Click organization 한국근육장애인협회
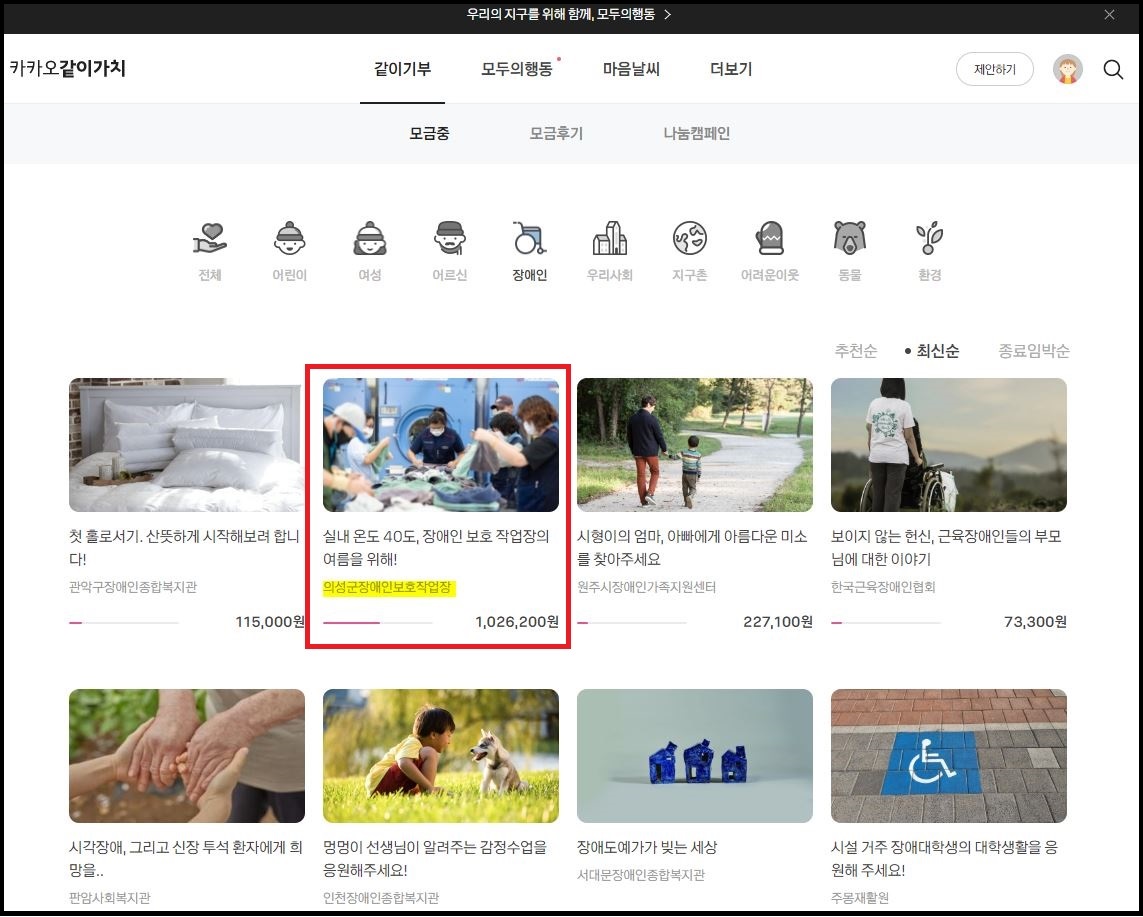This screenshot has width=1143, height=917. pyautogui.click(x=883, y=587)
